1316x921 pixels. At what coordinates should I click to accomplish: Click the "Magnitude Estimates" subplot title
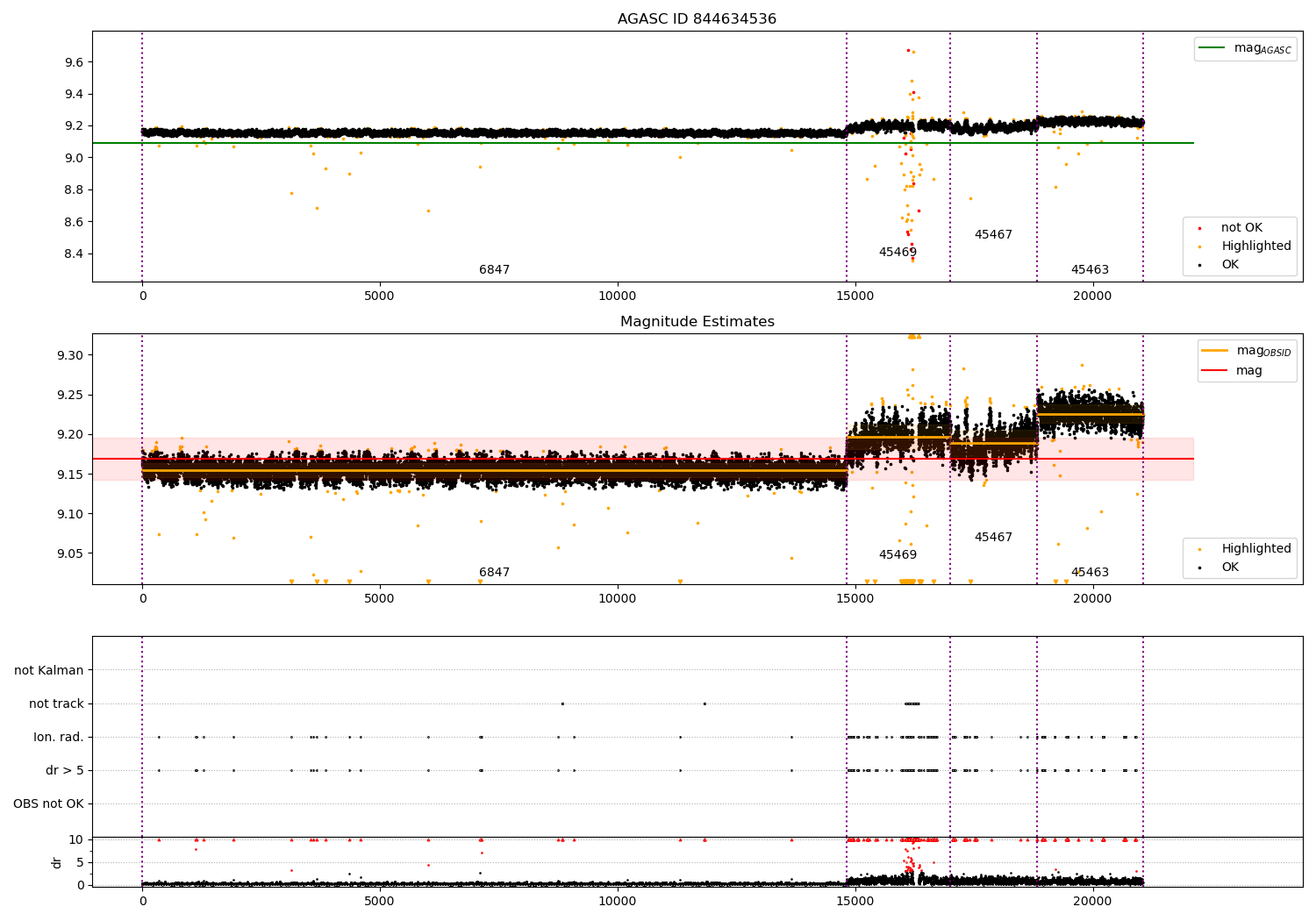[697, 322]
